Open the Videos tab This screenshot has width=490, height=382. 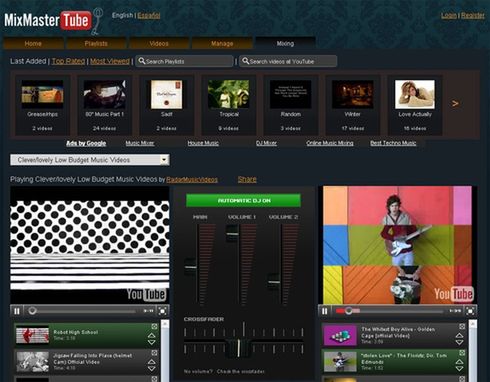[159, 43]
